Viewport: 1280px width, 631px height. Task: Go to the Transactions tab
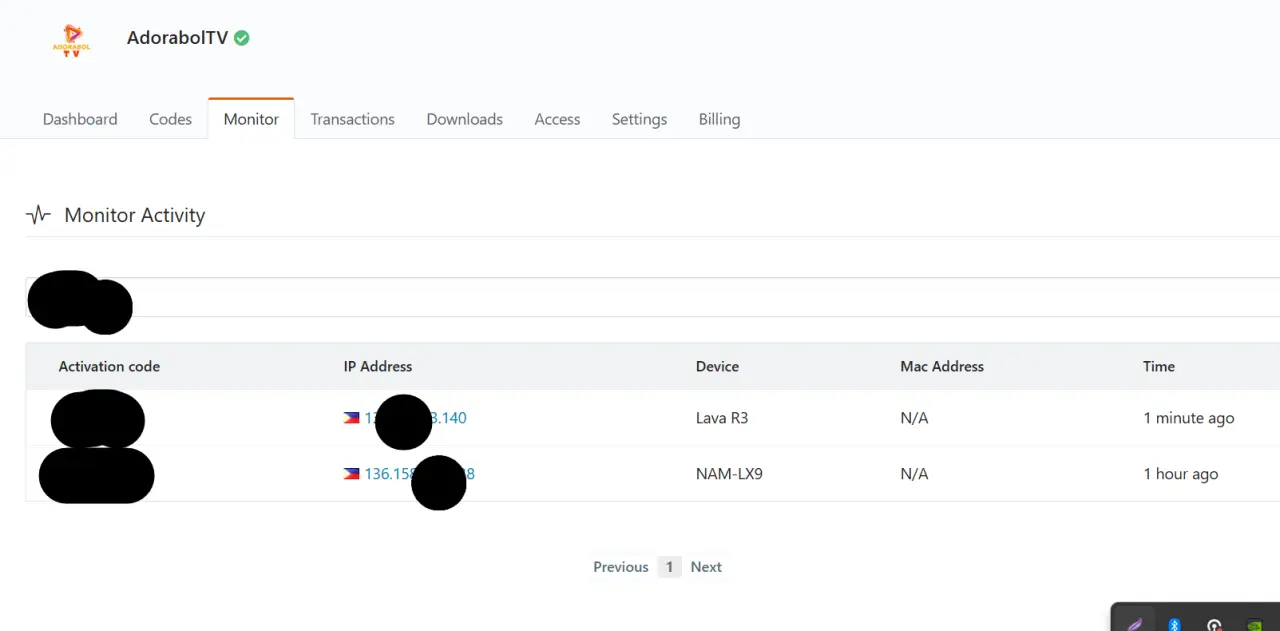pos(352,119)
